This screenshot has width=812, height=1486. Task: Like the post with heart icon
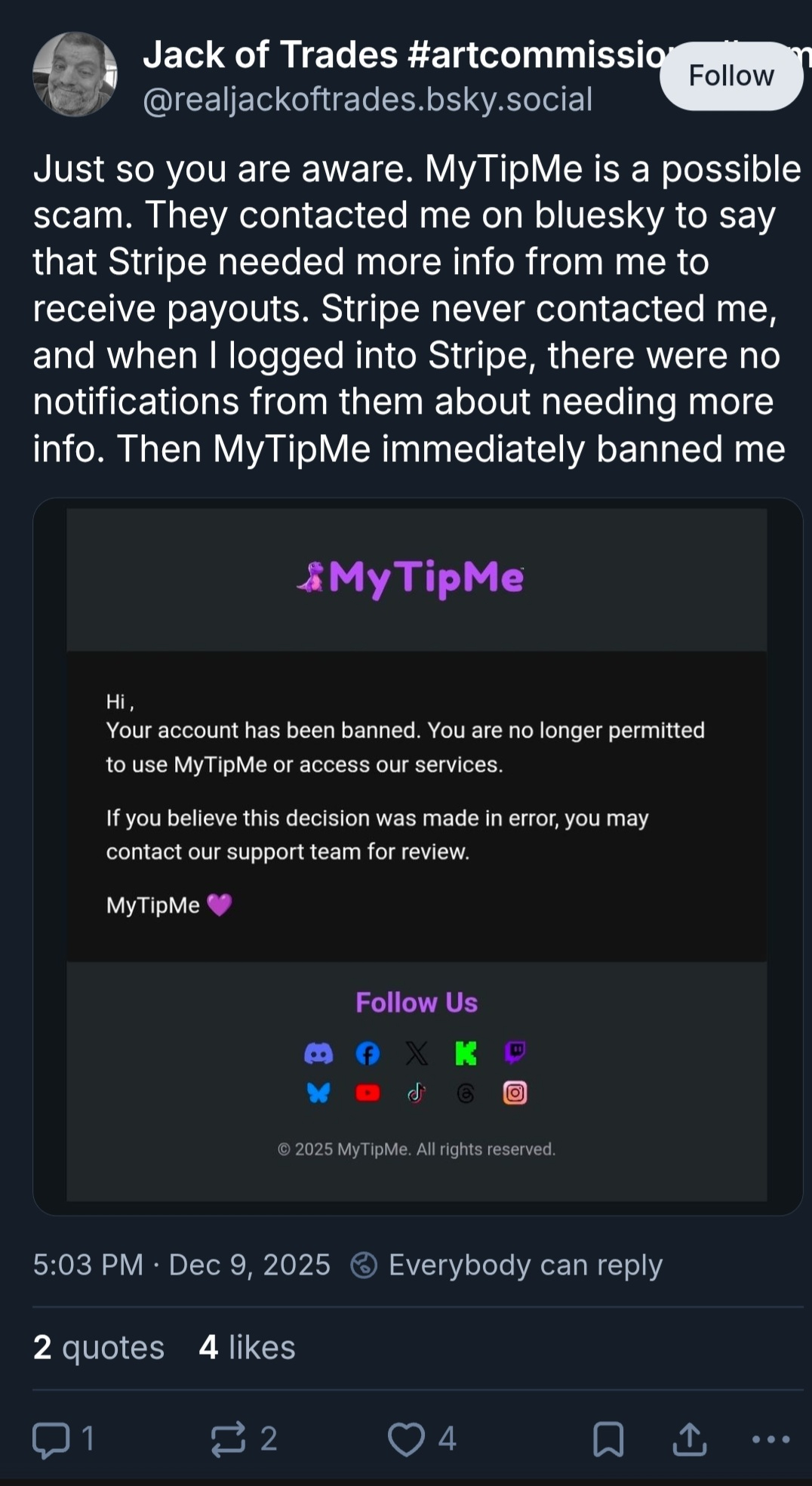(407, 1439)
